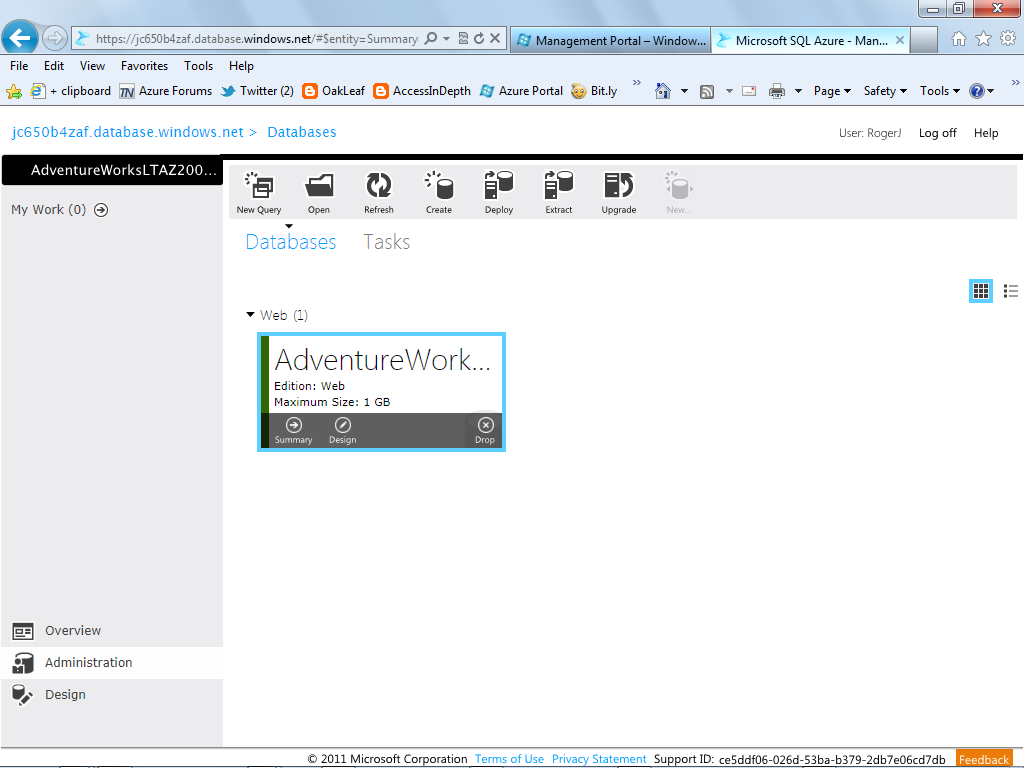Open the Home button dropdown arrow
This screenshot has width=1024, height=768.
(684, 91)
